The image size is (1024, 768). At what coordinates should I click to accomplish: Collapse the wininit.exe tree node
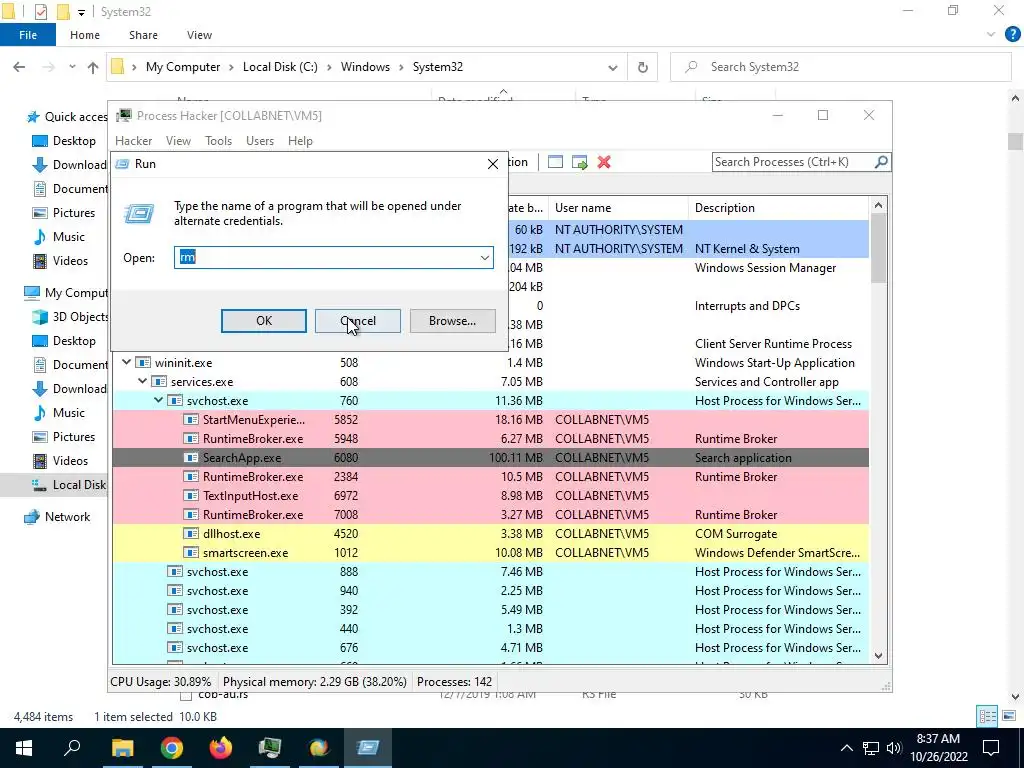[x=127, y=362]
